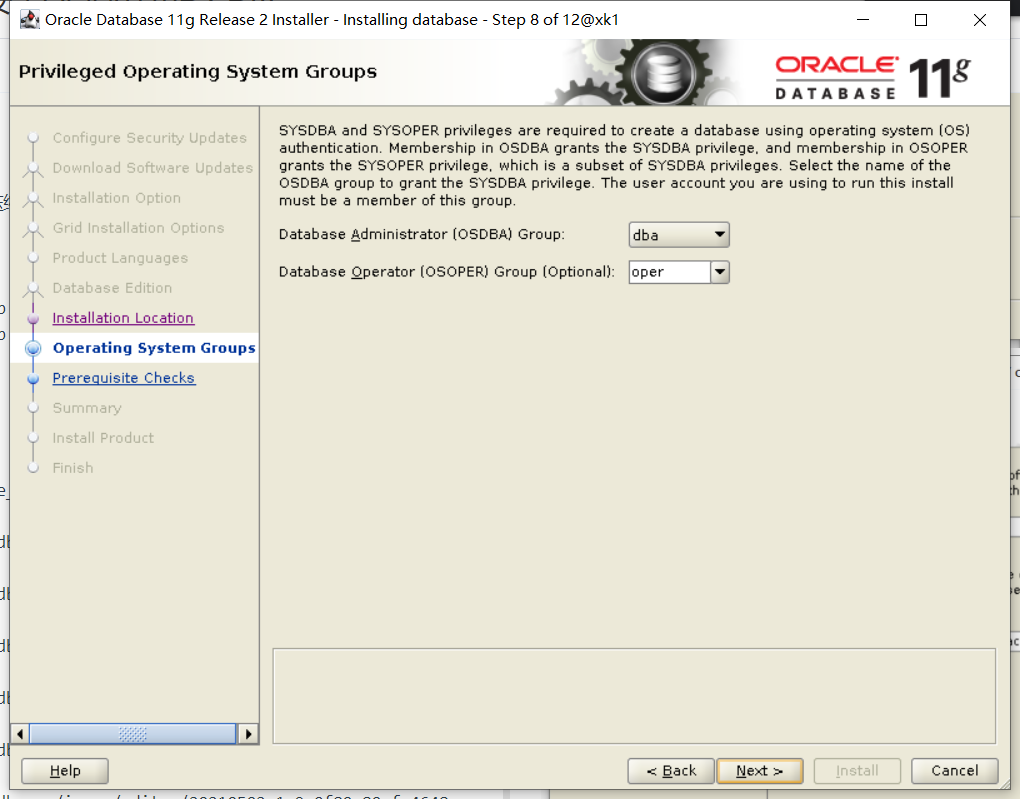Click the Finish step

coord(73,468)
